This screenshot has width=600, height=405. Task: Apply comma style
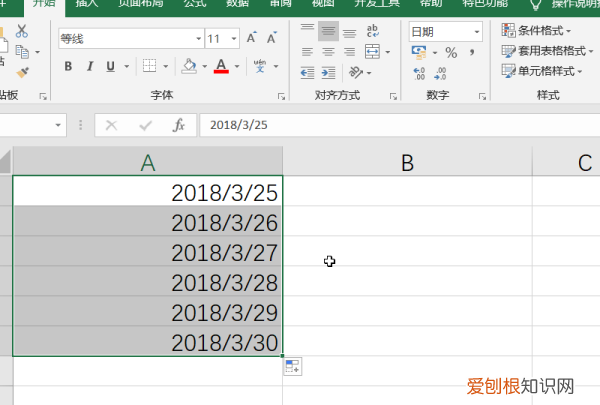click(x=472, y=52)
